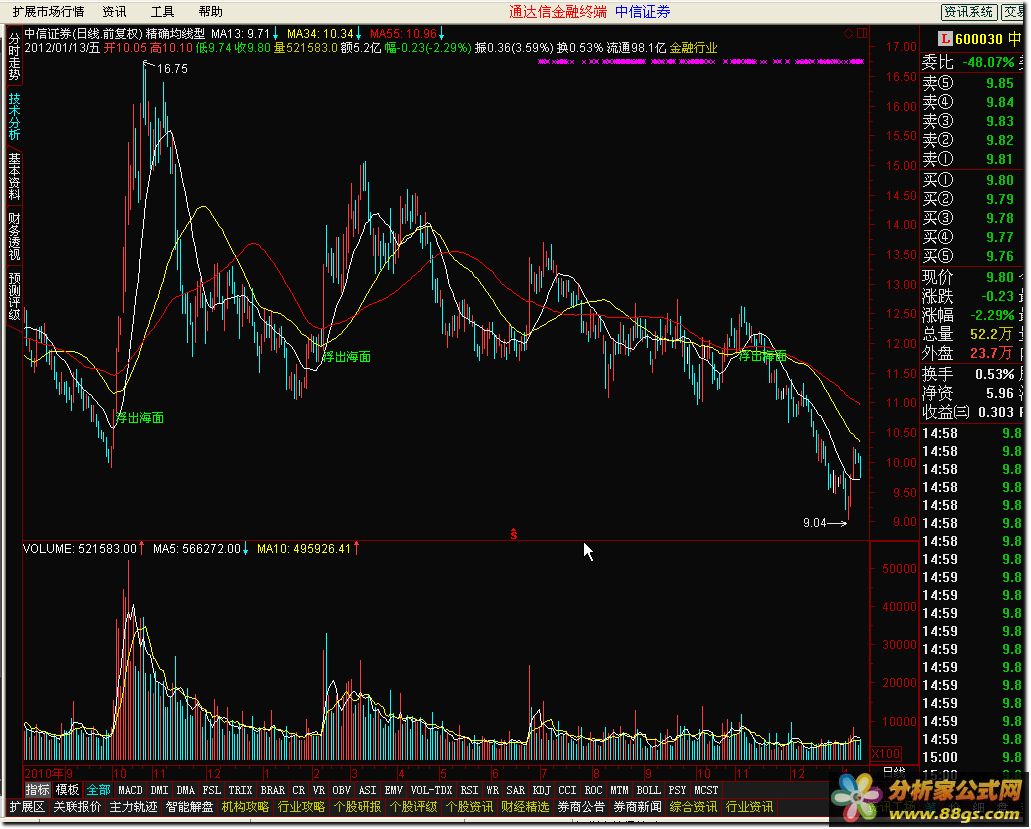Click the 16.75 high price label
Viewport: 1031px width, 829px height.
172,68
